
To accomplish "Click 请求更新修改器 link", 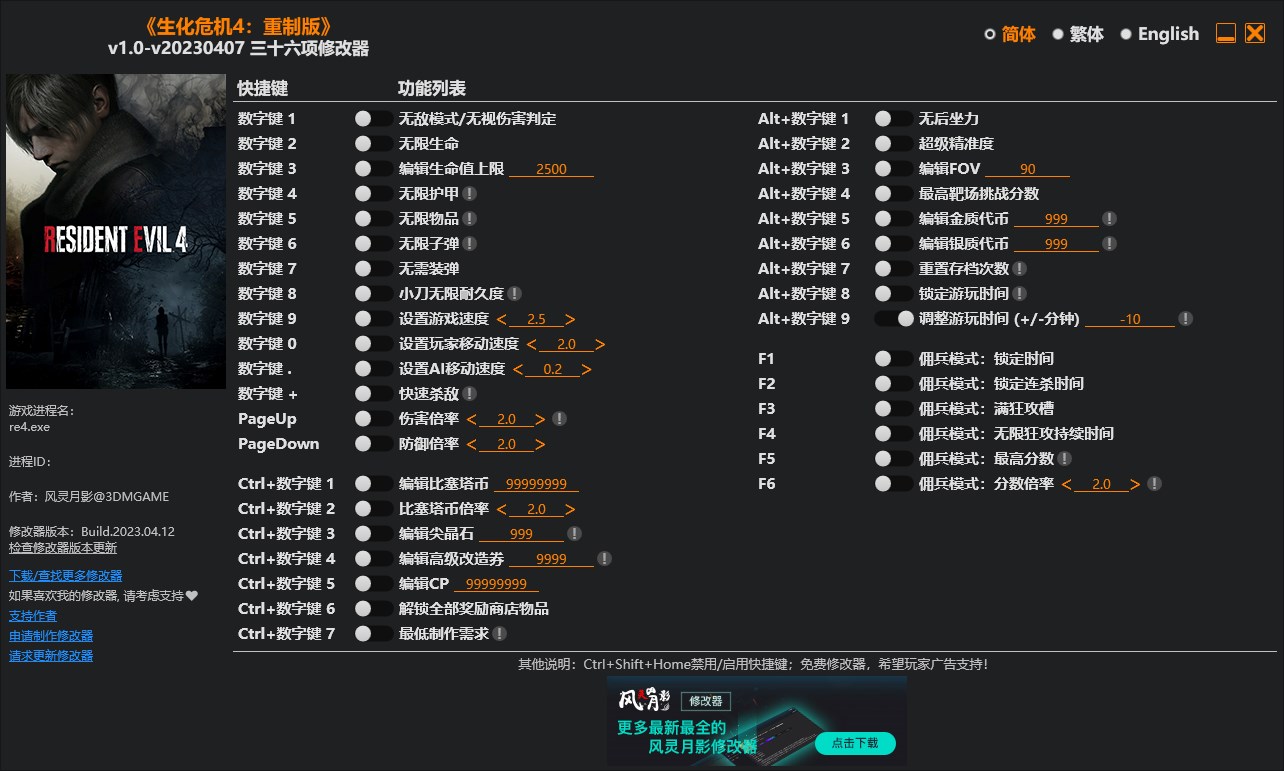I will point(51,655).
